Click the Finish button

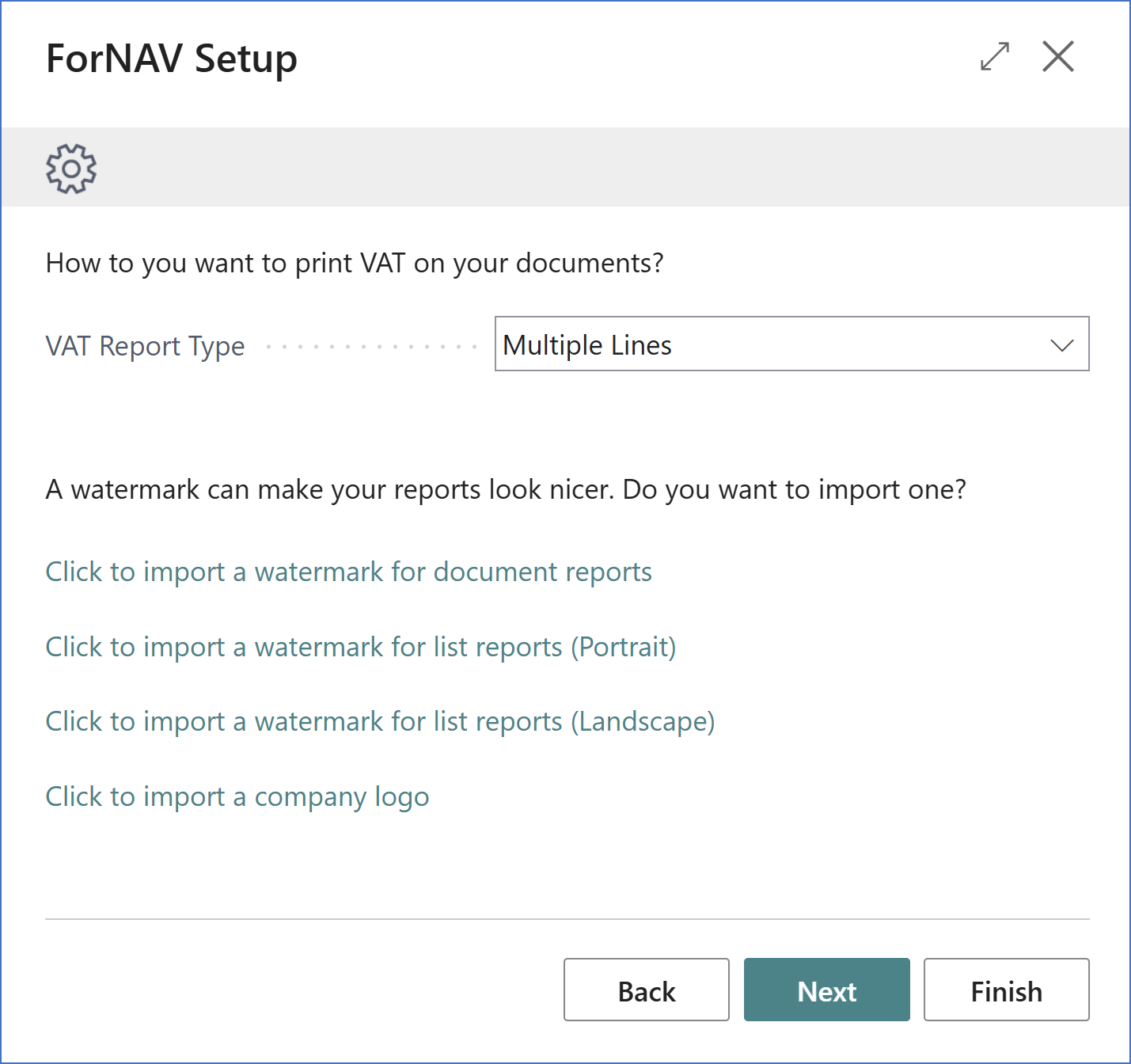click(x=1007, y=990)
